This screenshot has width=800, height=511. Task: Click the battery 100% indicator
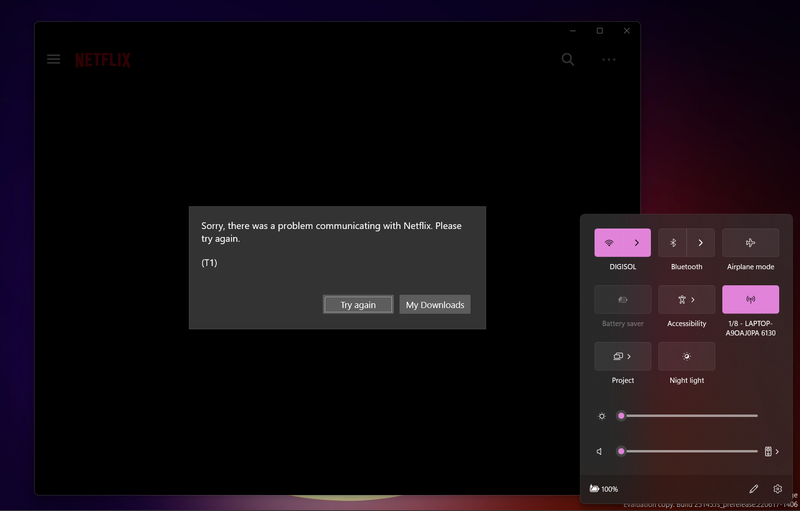604,489
